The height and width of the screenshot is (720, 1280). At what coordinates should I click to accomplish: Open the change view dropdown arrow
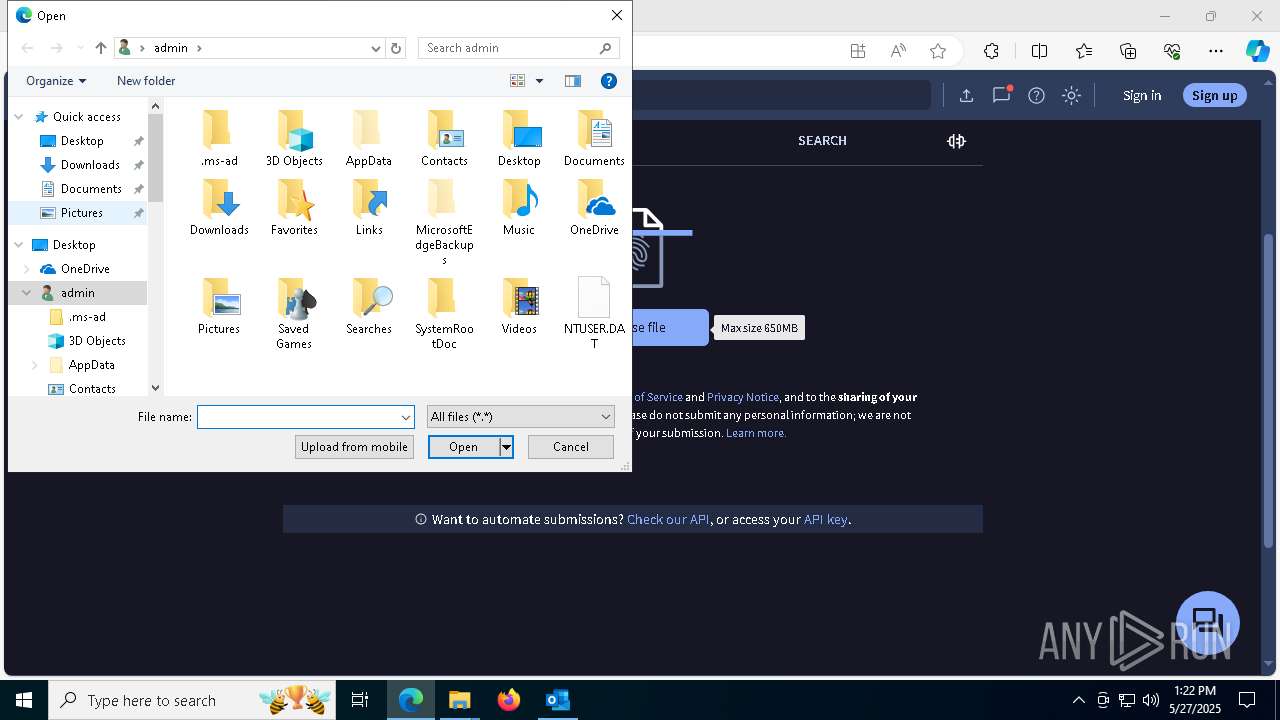[x=539, y=81]
